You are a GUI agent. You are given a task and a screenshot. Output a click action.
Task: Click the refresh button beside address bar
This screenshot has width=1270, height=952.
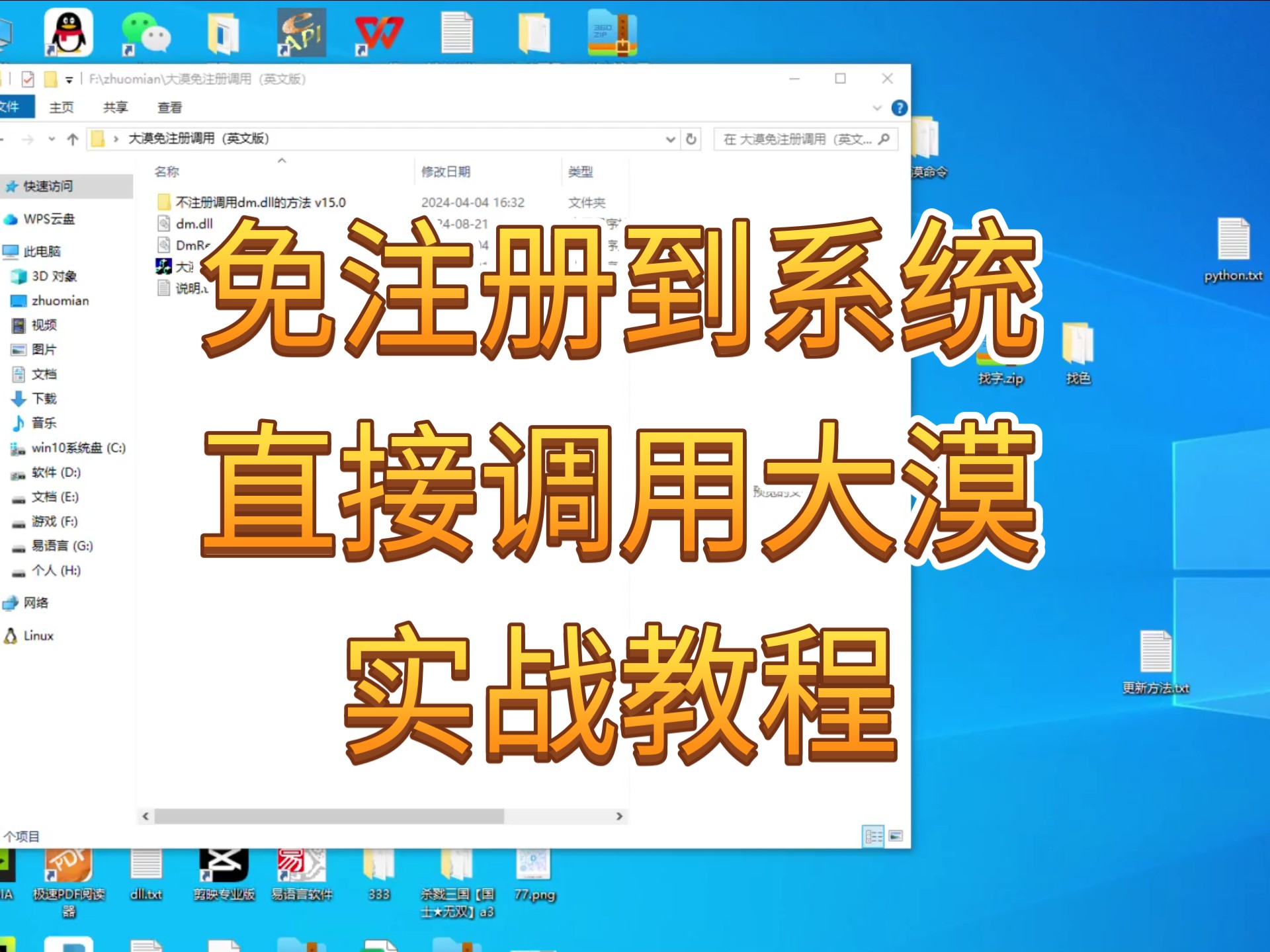click(691, 139)
